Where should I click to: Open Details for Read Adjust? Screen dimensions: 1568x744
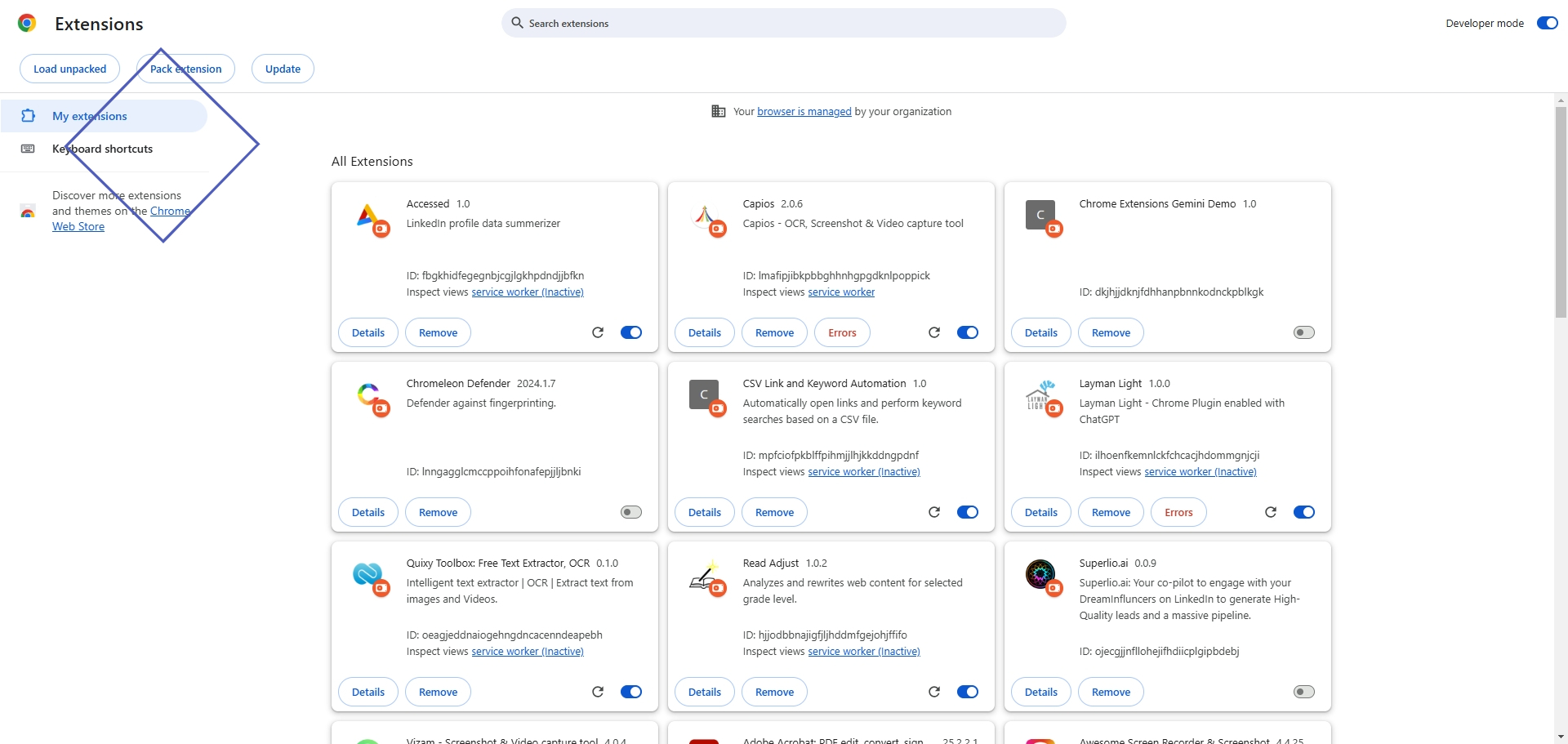pyautogui.click(x=705, y=692)
